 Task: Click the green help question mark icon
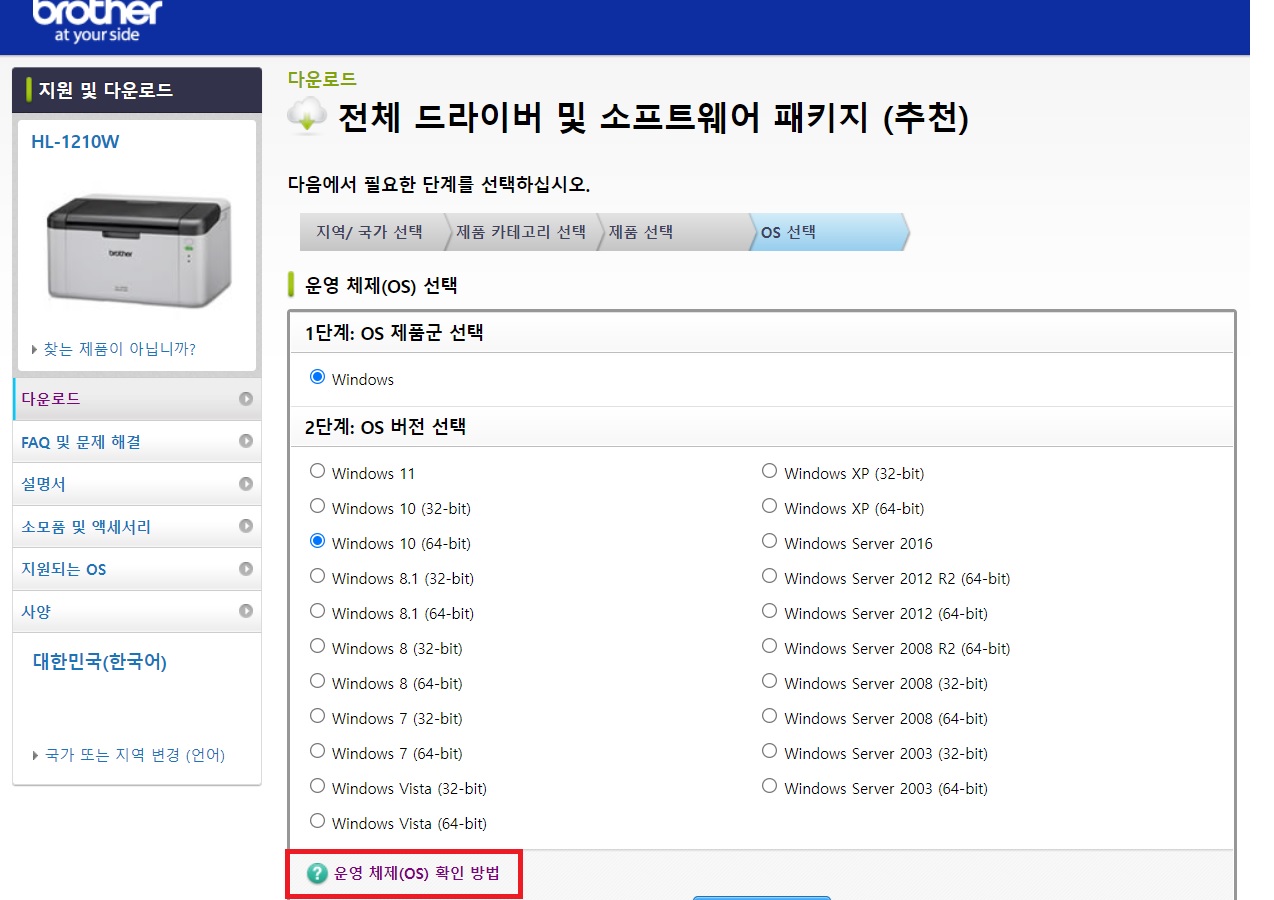[x=317, y=874]
